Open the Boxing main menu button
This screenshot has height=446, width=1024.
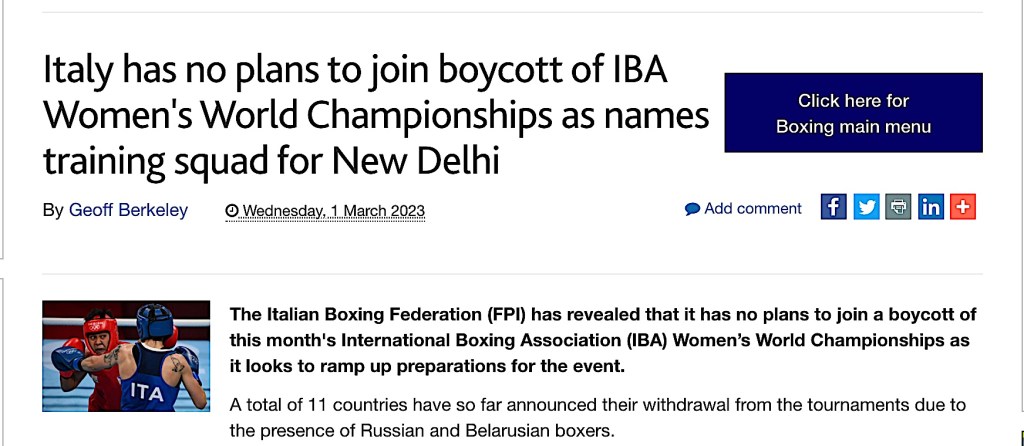tap(853, 113)
